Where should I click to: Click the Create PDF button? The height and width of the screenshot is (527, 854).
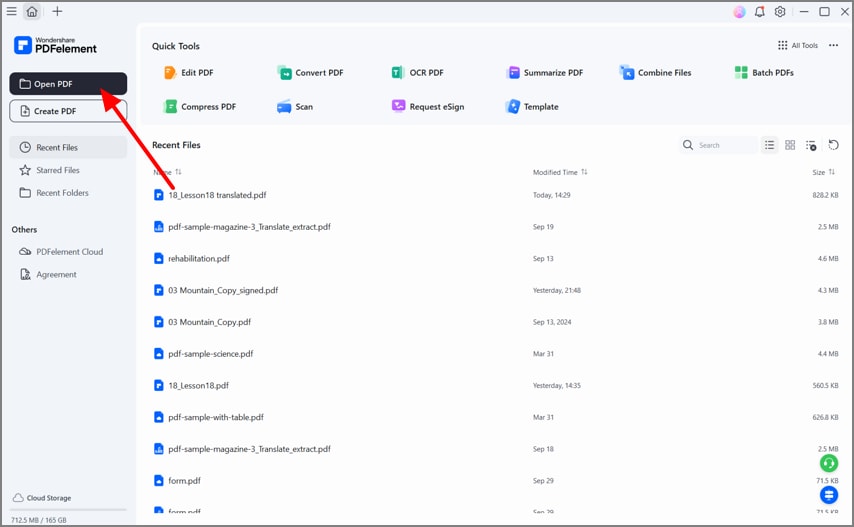point(68,111)
